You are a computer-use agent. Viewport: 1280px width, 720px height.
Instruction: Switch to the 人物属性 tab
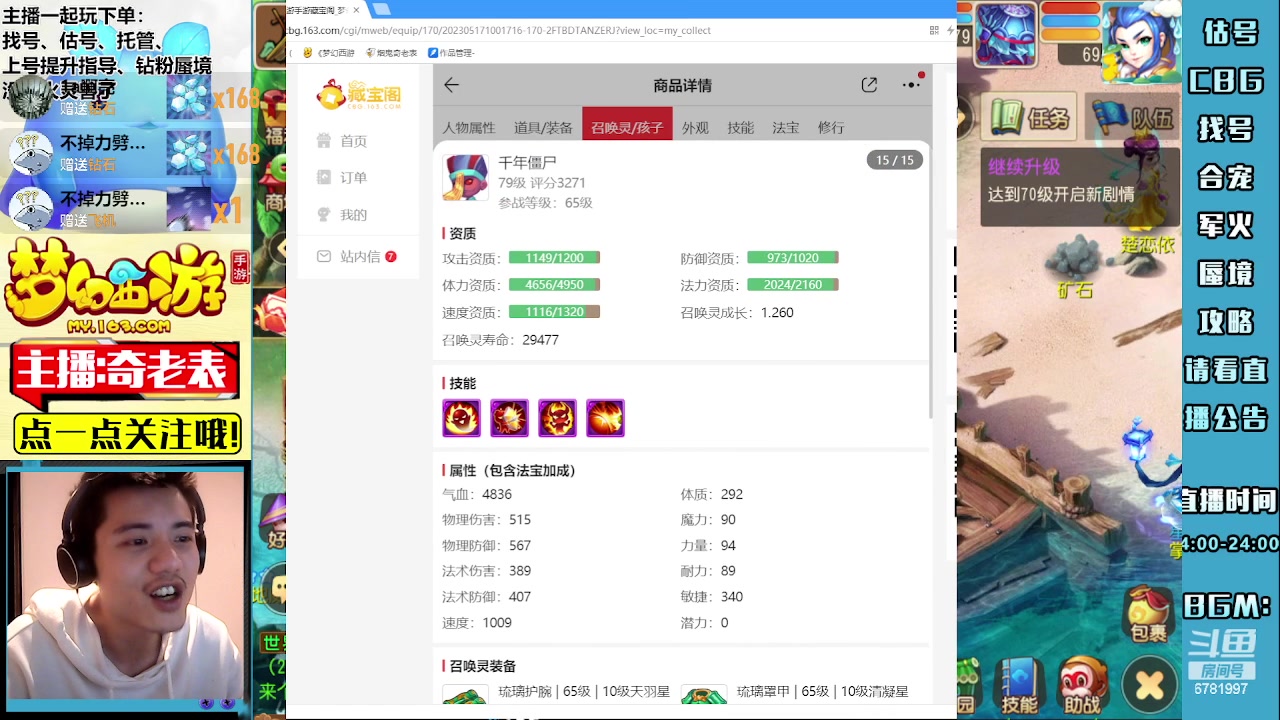point(470,127)
